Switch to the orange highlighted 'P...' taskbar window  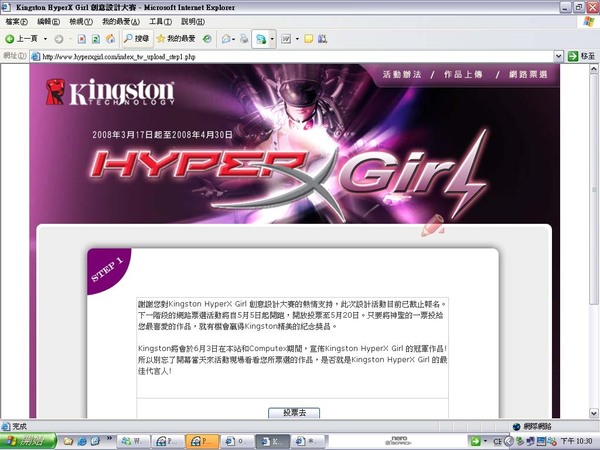point(202,441)
